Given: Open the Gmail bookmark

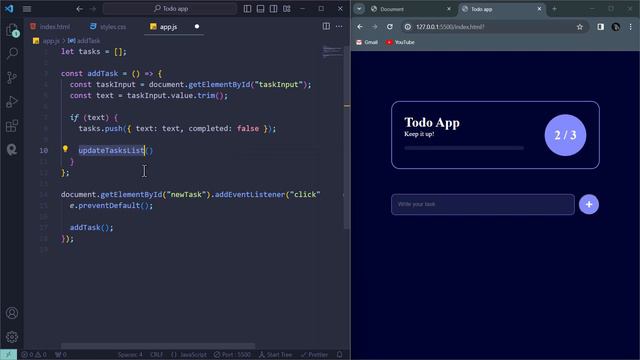Looking at the screenshot, I should click(367, 42).
